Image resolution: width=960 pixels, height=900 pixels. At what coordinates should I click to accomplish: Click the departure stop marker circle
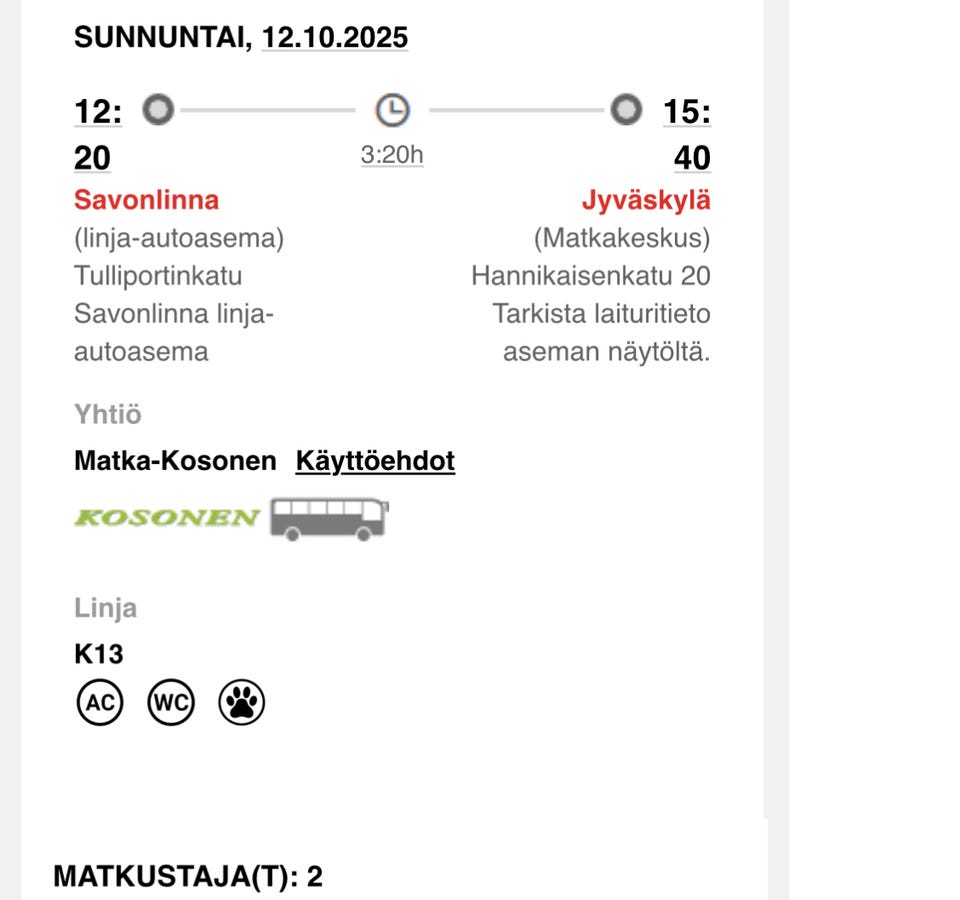point(157,110)
